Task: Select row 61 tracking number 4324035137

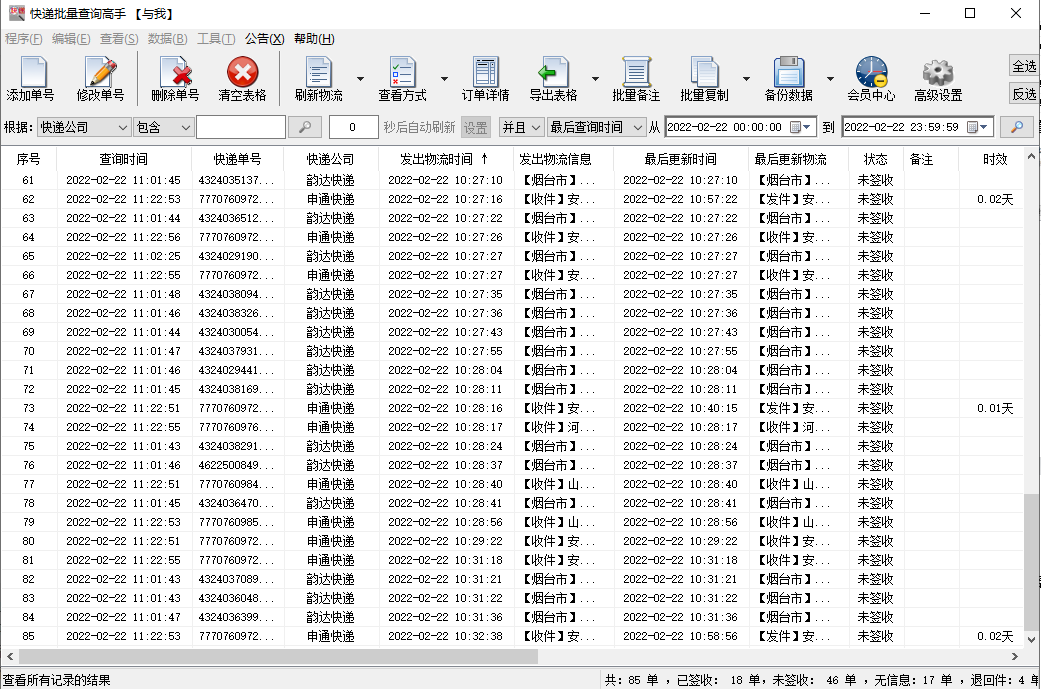Action: tap(236, 180)
